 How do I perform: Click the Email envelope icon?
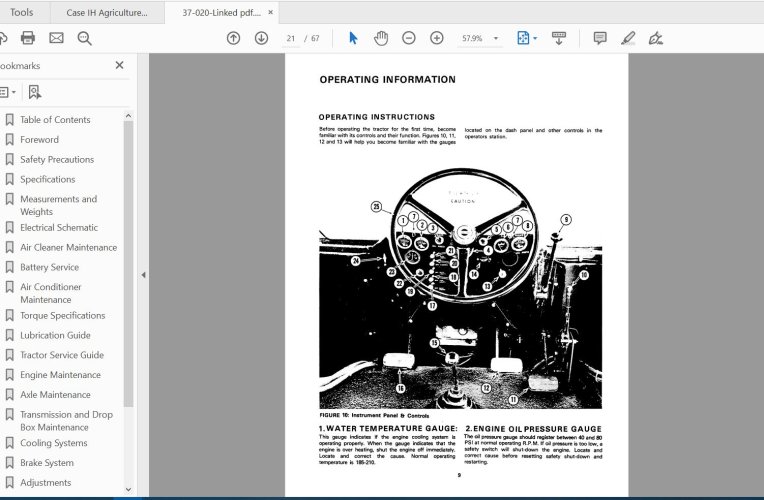[x=57, y=38]
